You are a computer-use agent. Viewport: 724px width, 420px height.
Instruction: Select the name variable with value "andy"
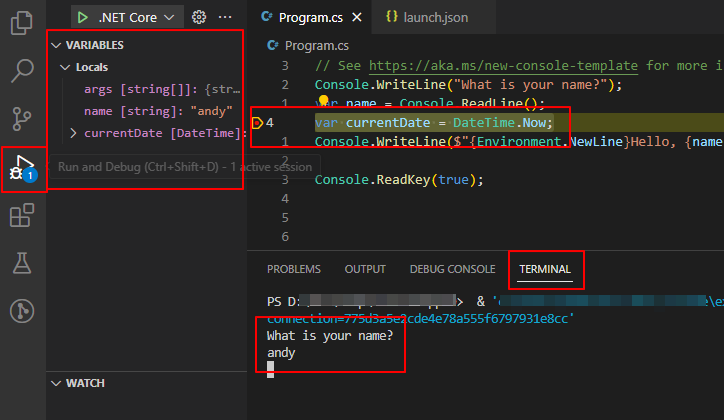click(x=158, y=111)
